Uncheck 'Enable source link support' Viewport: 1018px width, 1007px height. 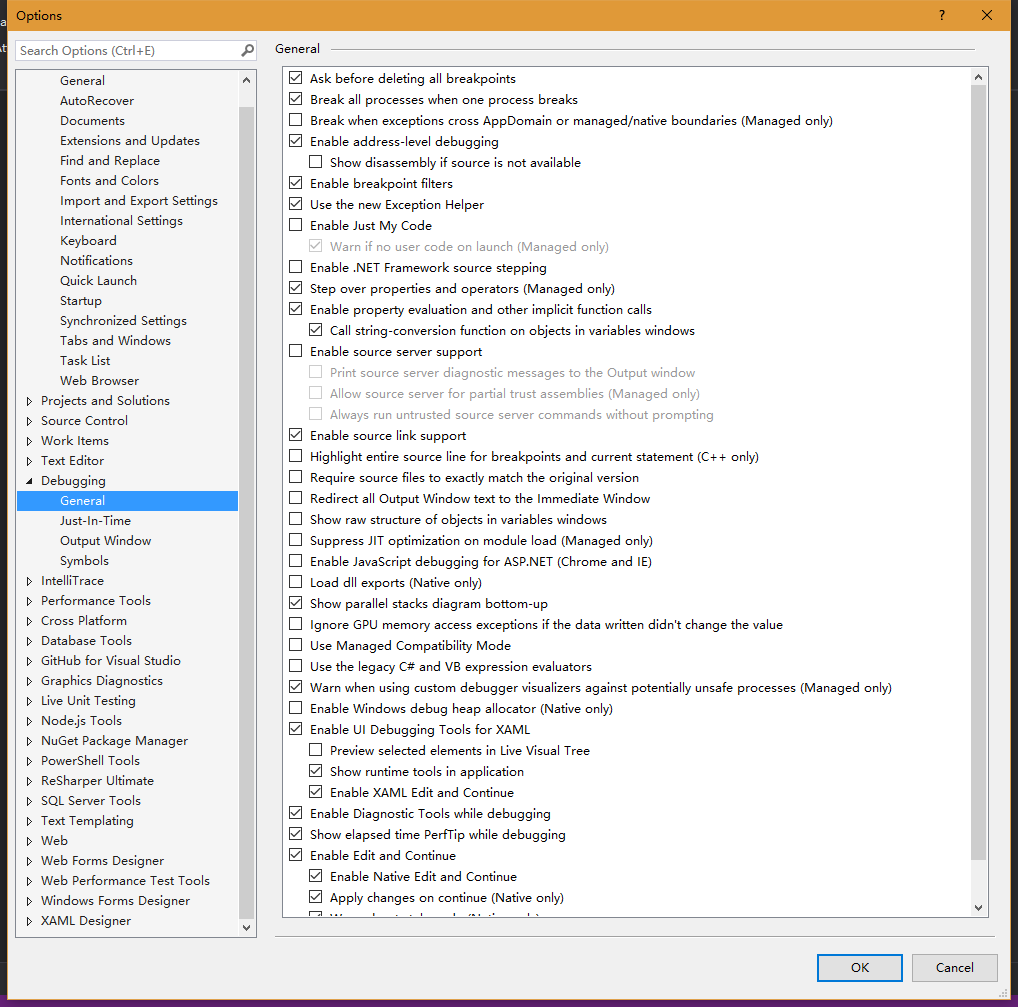pos(296,435)
